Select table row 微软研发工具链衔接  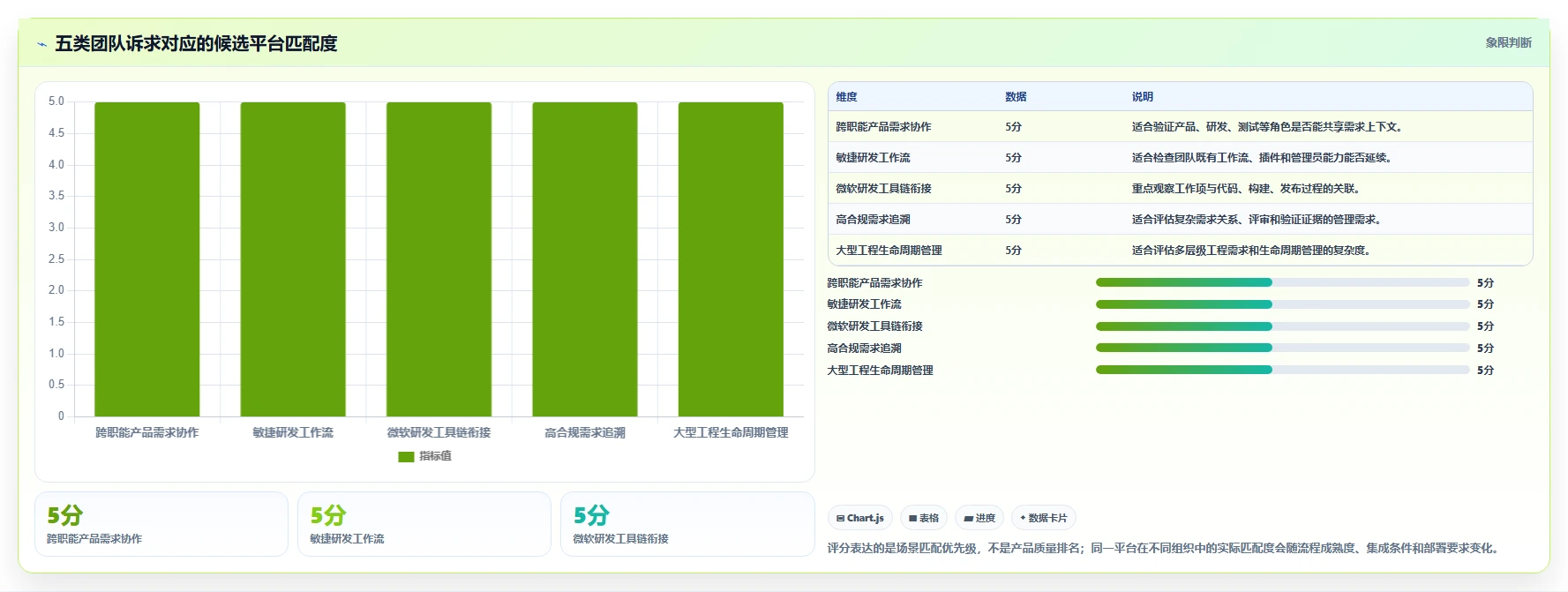[x=1181, y=189]
